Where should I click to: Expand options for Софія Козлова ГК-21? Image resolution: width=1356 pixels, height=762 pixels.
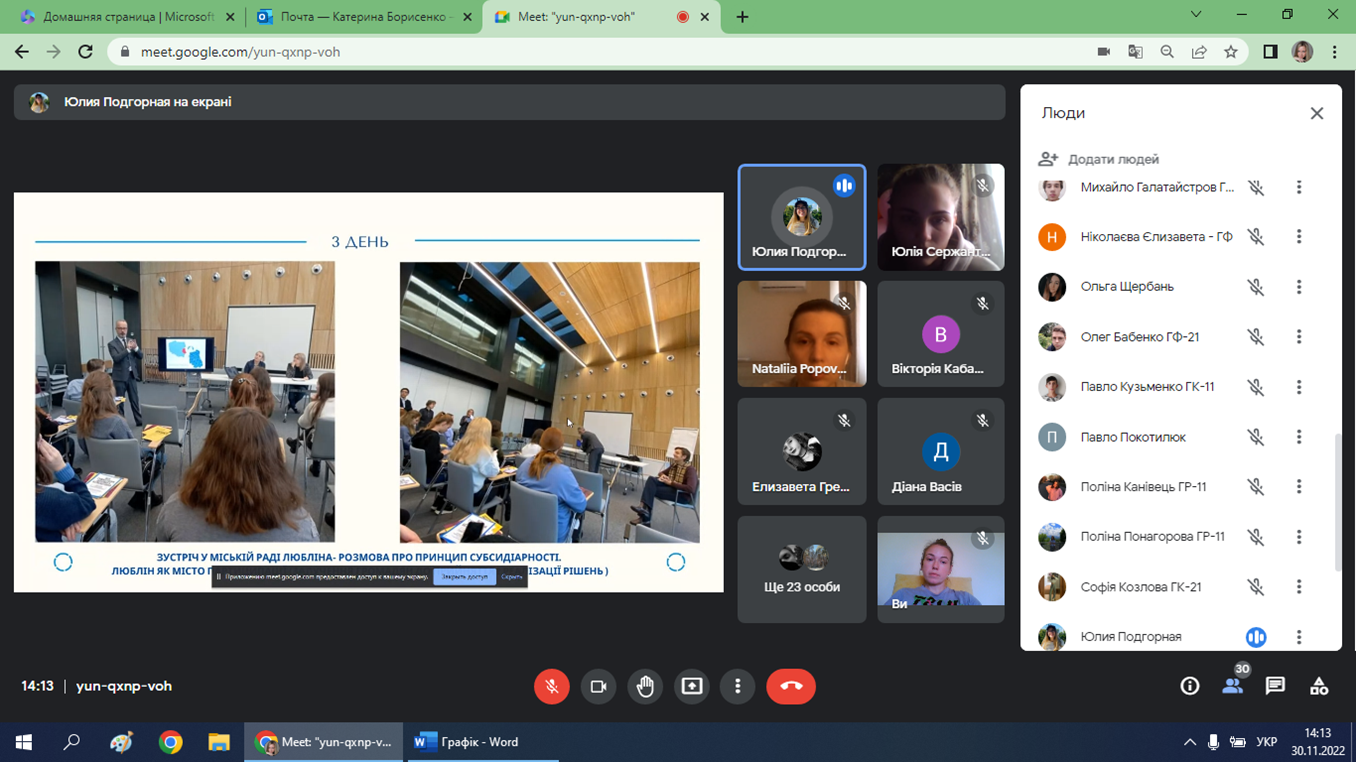1299,587
